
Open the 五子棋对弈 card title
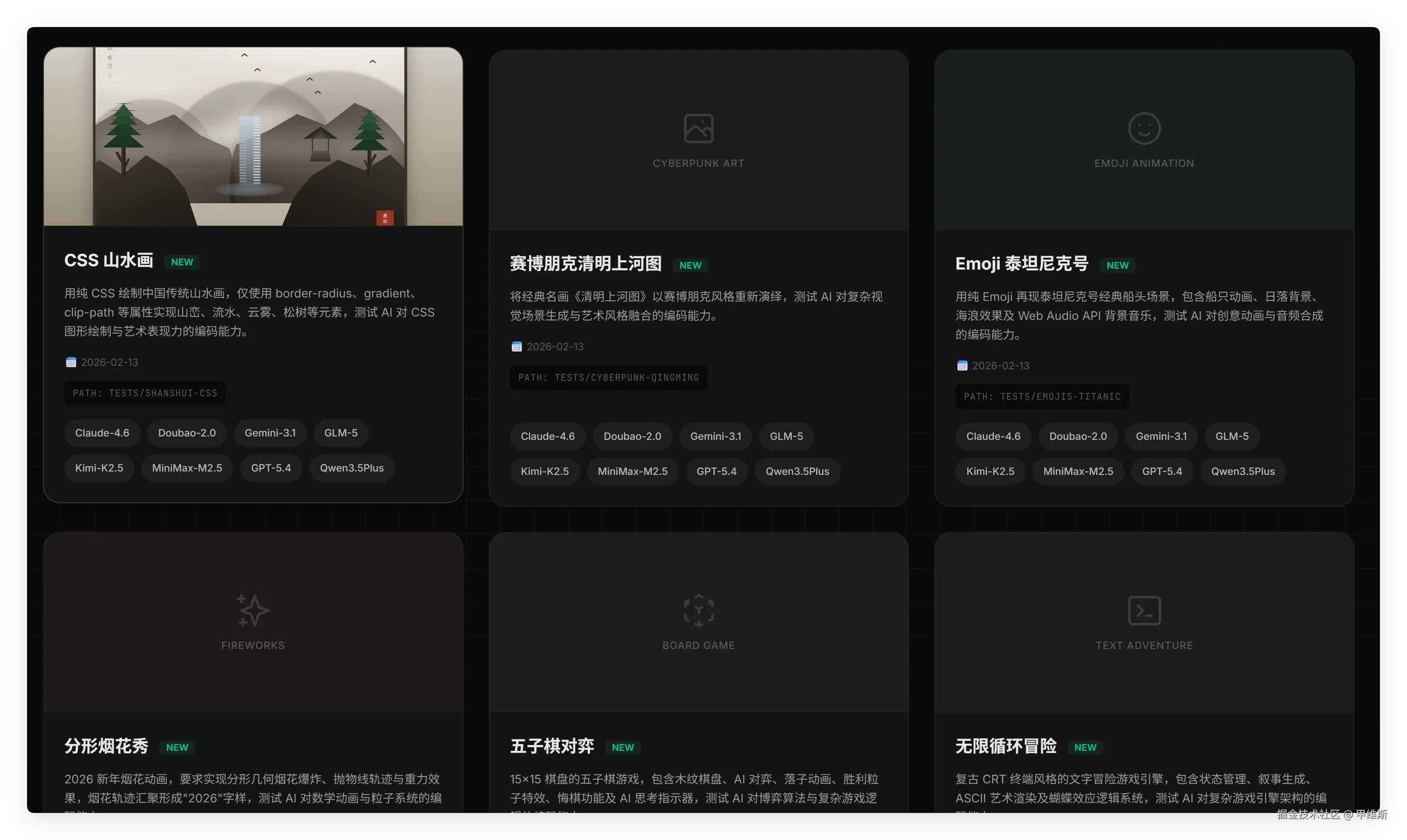552,746
